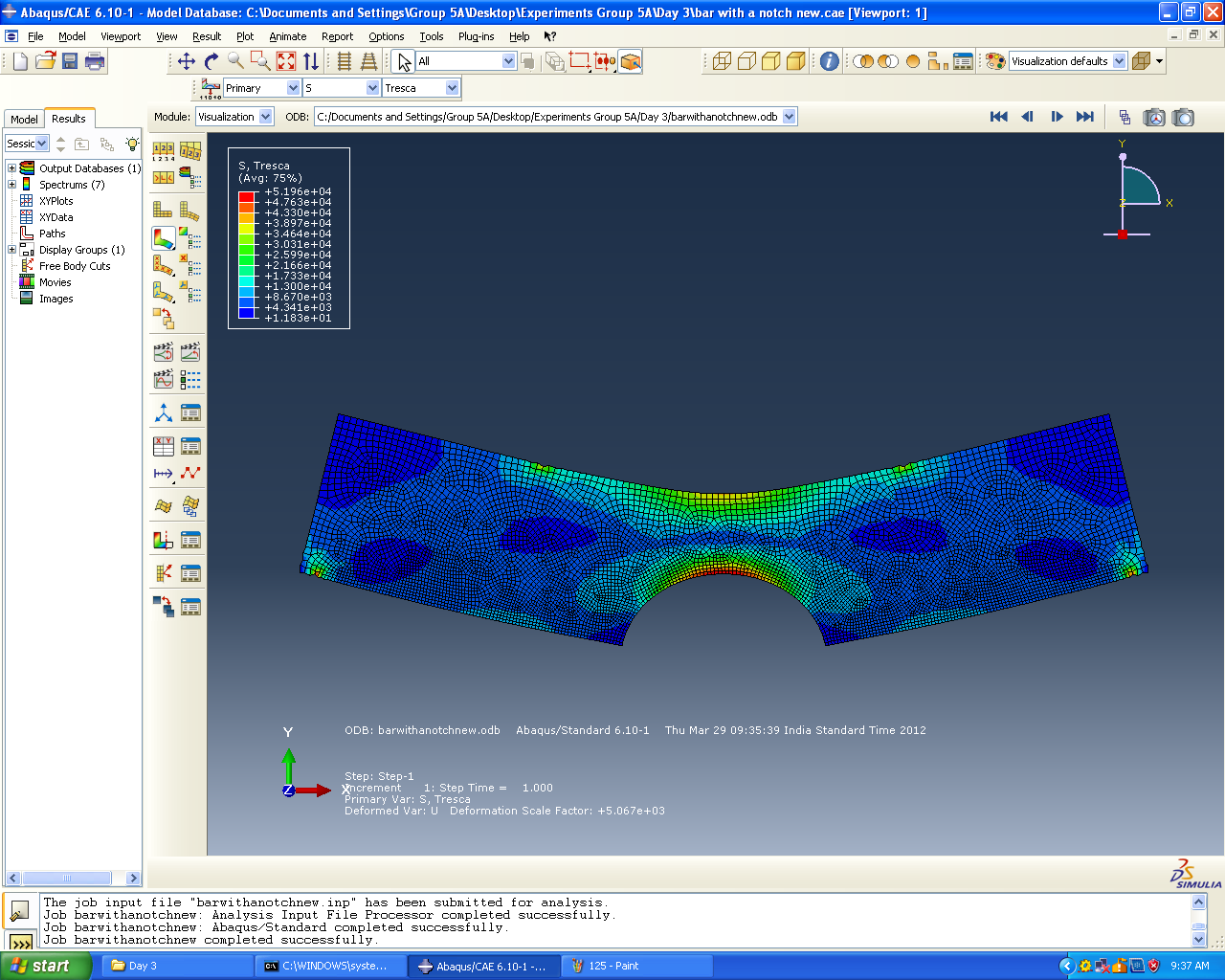Open the File menu
Viewport: 1225px width, 980px height.
[x=35, y=36]
